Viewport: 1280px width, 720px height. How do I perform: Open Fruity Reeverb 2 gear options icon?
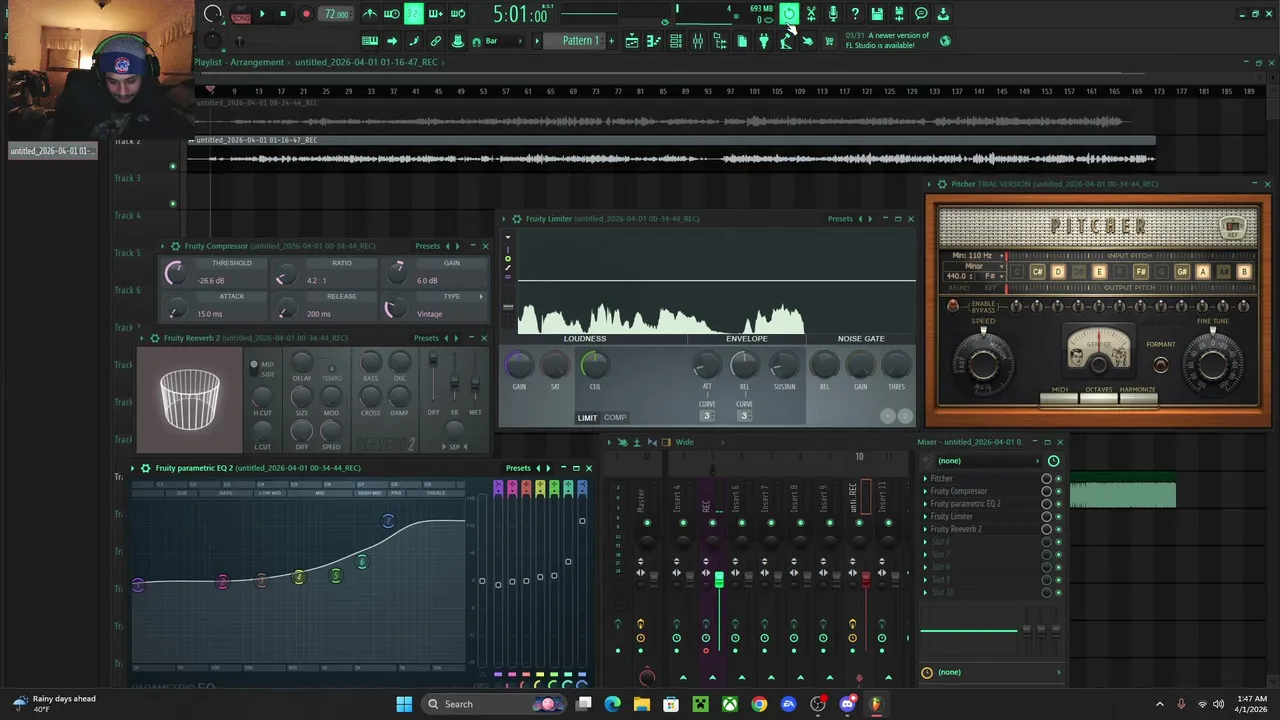154,338
